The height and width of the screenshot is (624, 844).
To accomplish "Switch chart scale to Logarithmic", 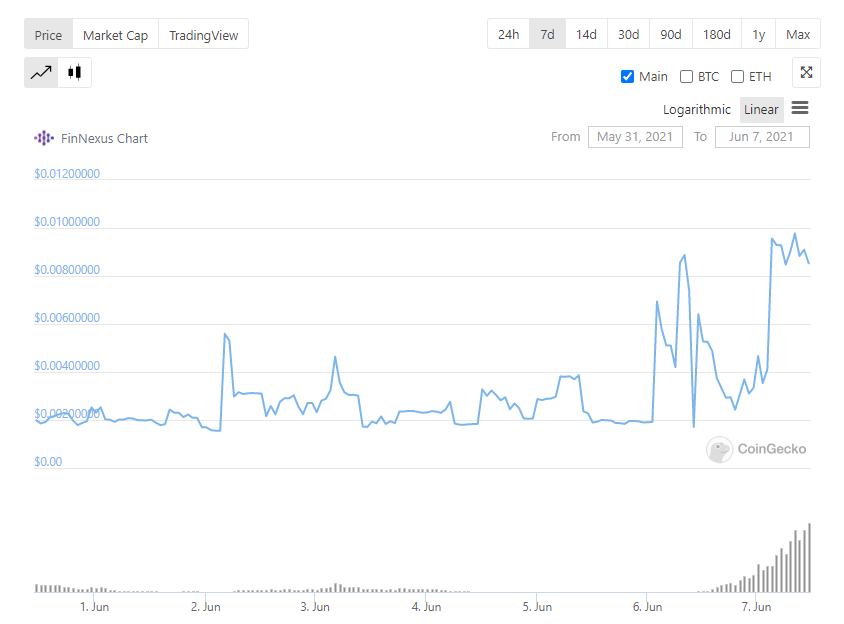I will [x=697, y=109].
